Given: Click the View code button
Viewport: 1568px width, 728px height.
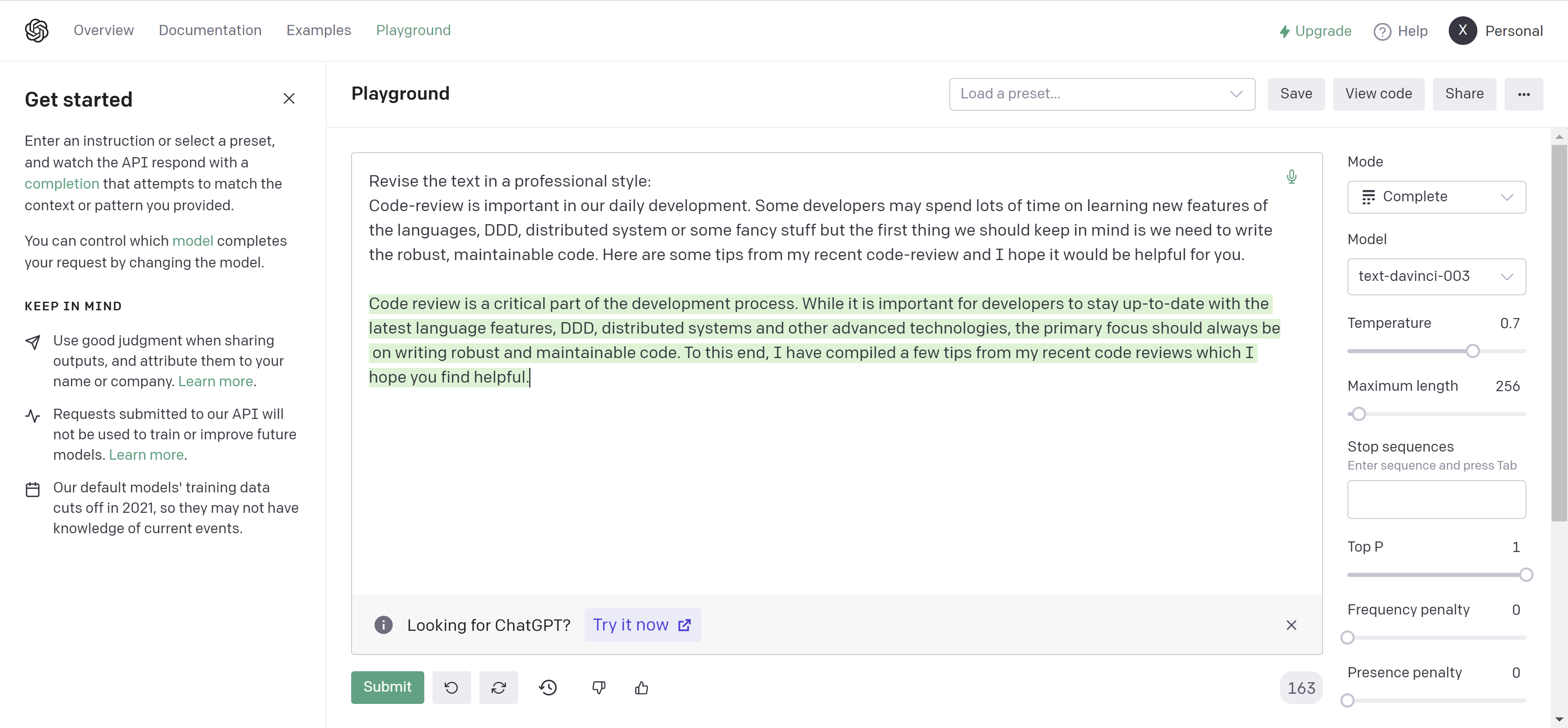Looking at the screenshot, I should tap(1378, 93).
